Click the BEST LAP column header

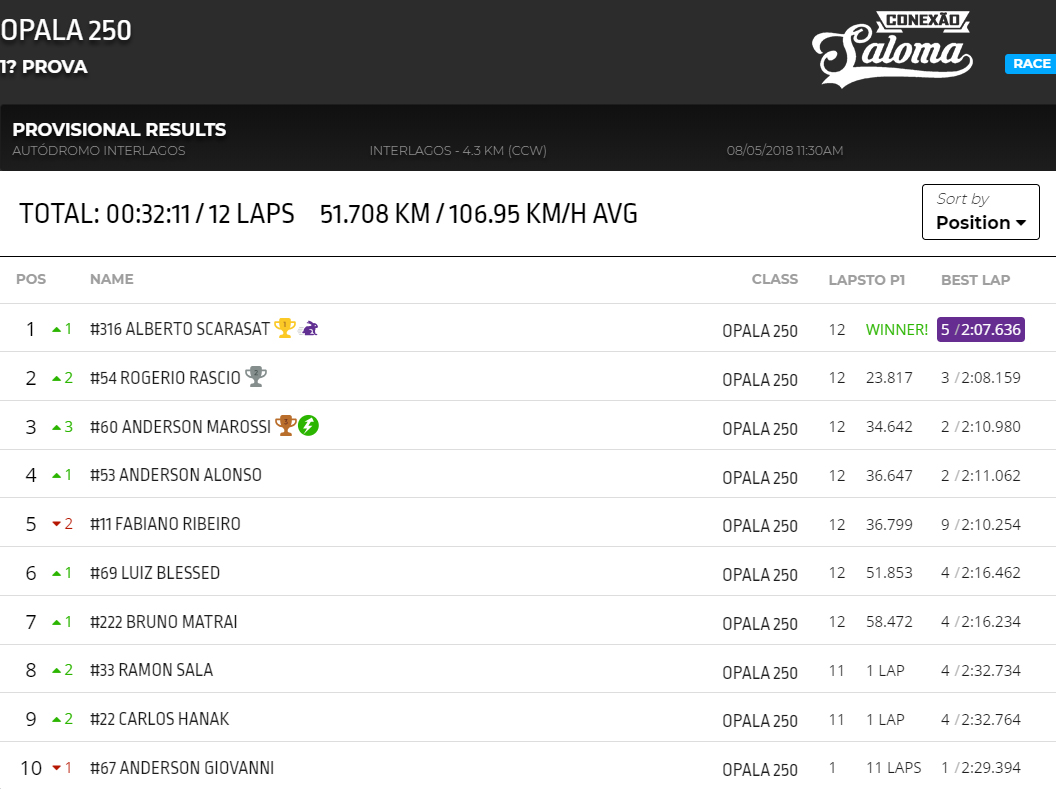click(975, 280)
